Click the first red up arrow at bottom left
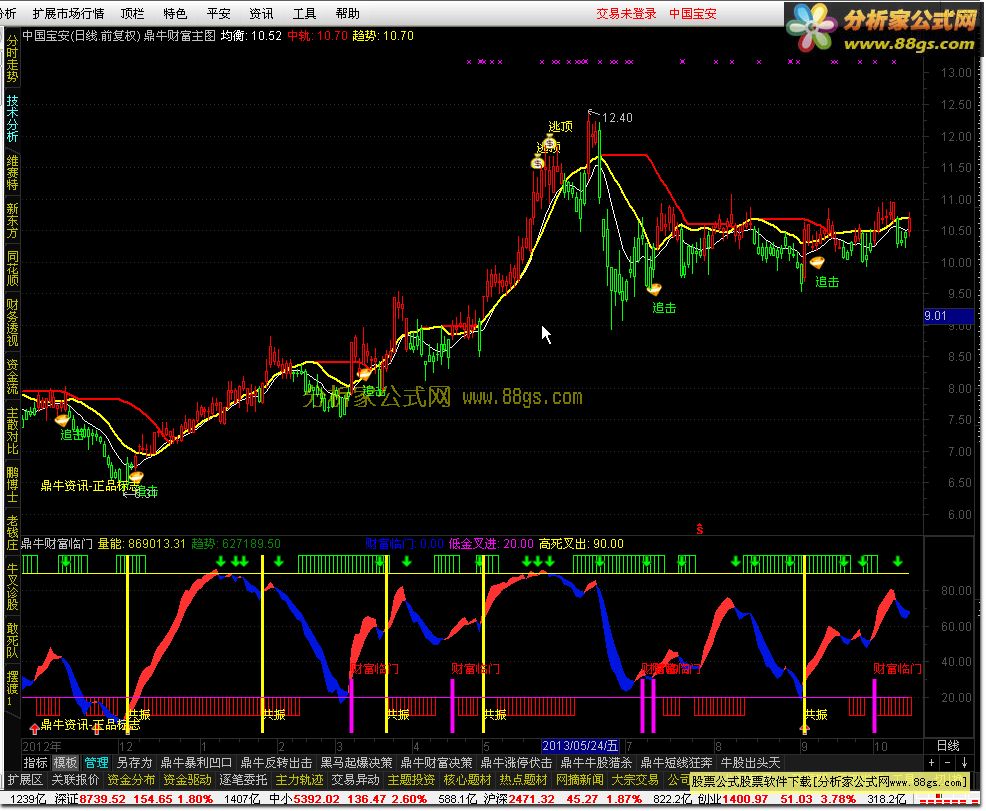 (34, 729)
